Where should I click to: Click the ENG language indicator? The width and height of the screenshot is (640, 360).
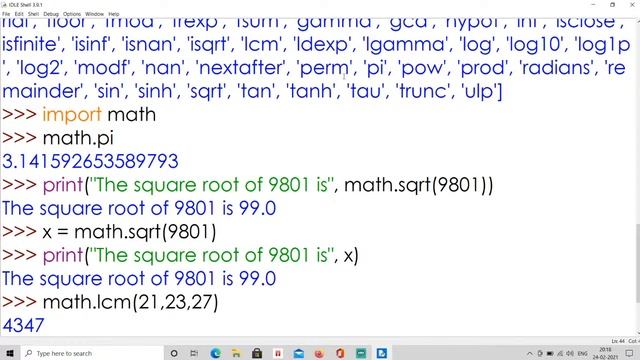582,353
